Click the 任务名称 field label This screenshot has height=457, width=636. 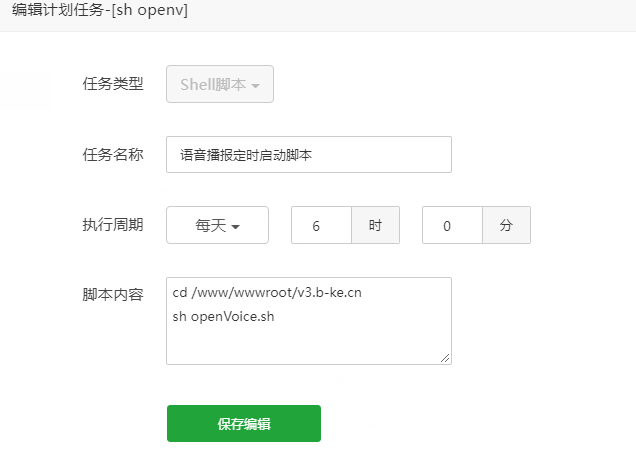pyautogui.click(x=113, y=154)
